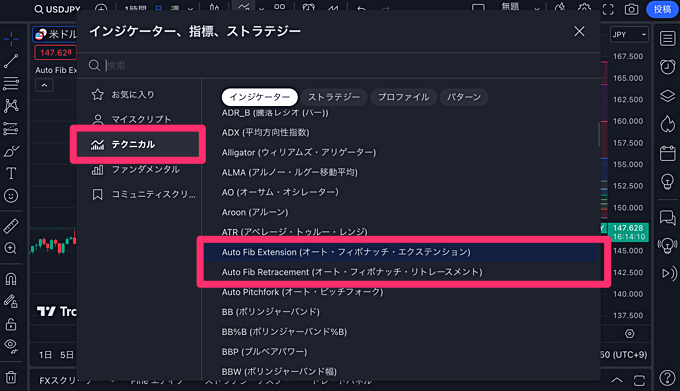Remove drawings with trash icon
Screen dimensions: 680x391
[x=11, y=377]
